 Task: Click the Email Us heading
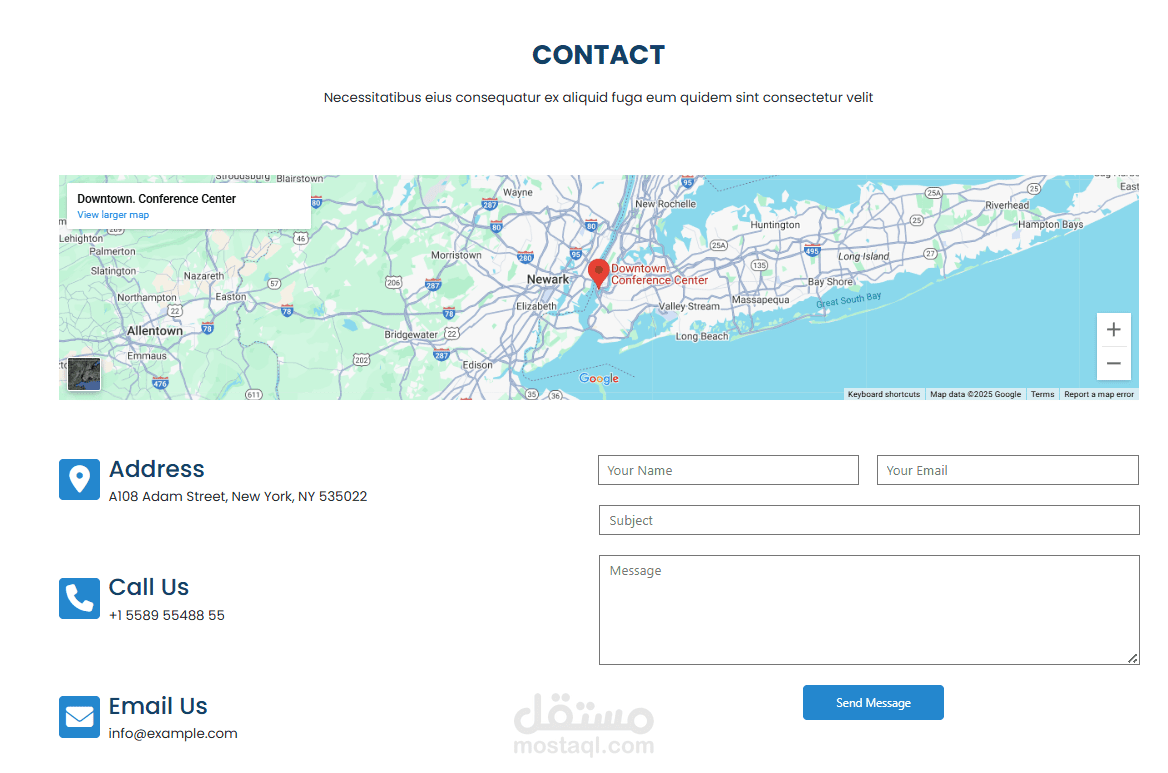click(x=158, y=705)
